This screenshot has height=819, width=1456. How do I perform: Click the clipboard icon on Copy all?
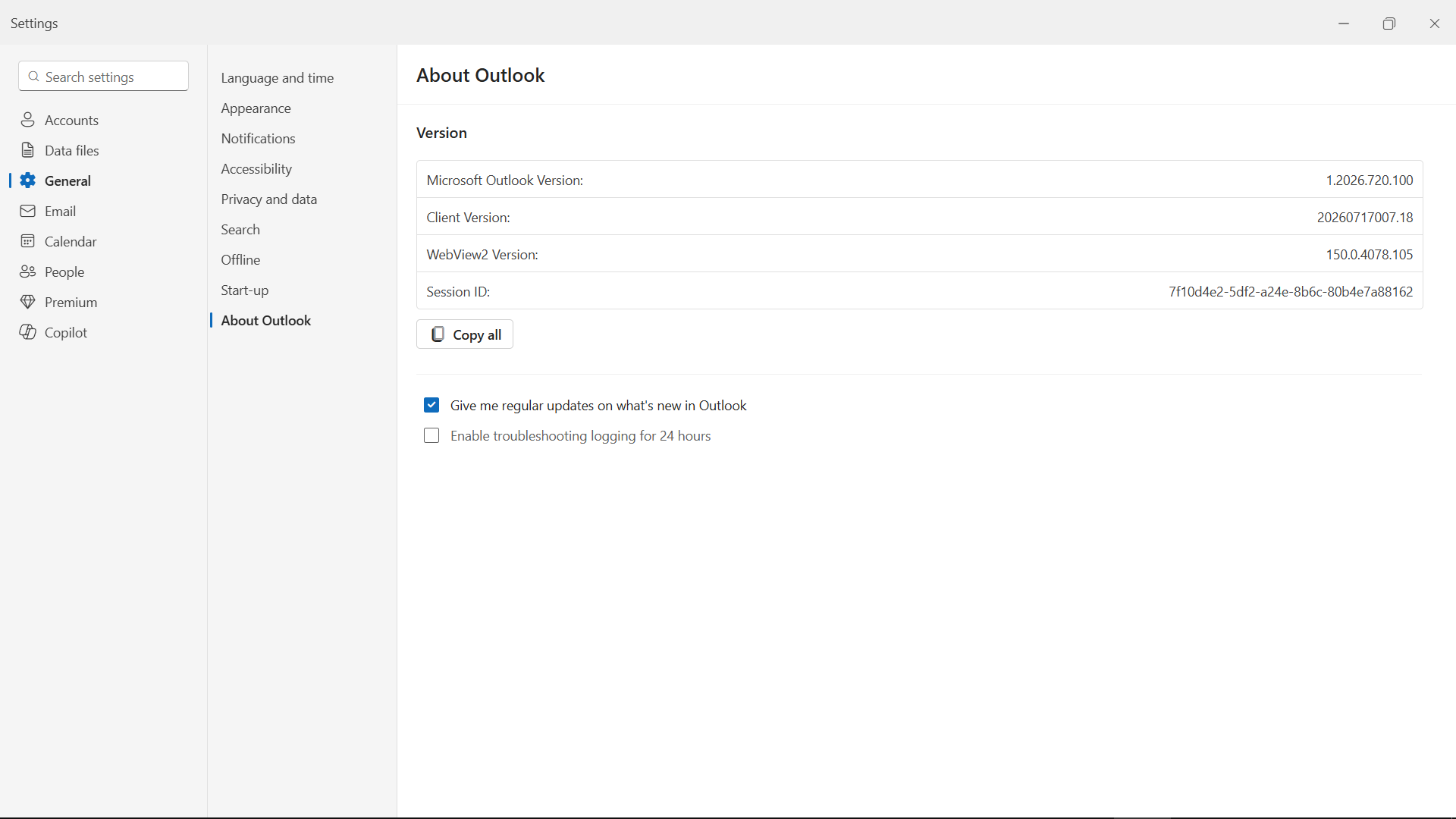coord(438,334)
